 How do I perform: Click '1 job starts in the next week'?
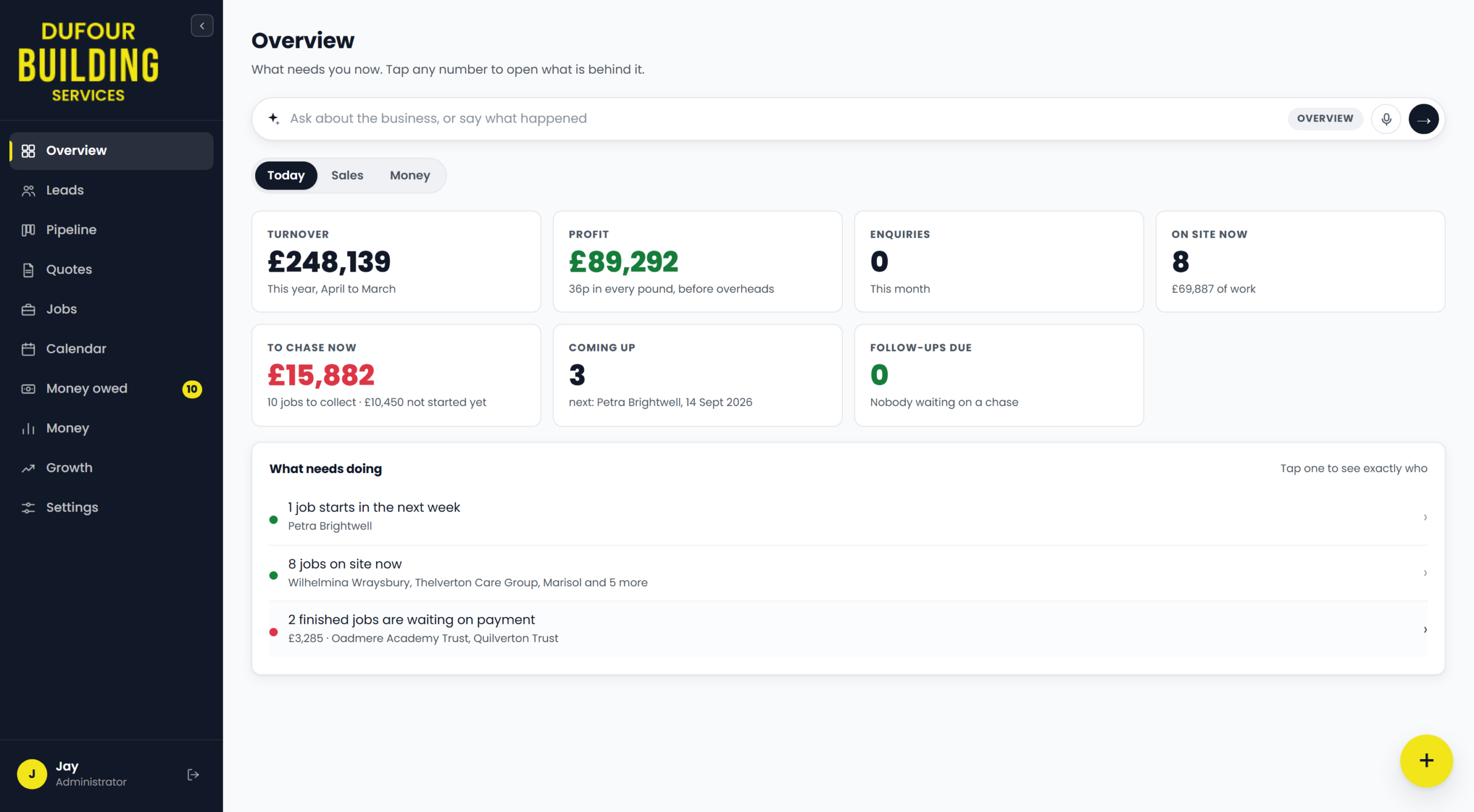[374, 508]
